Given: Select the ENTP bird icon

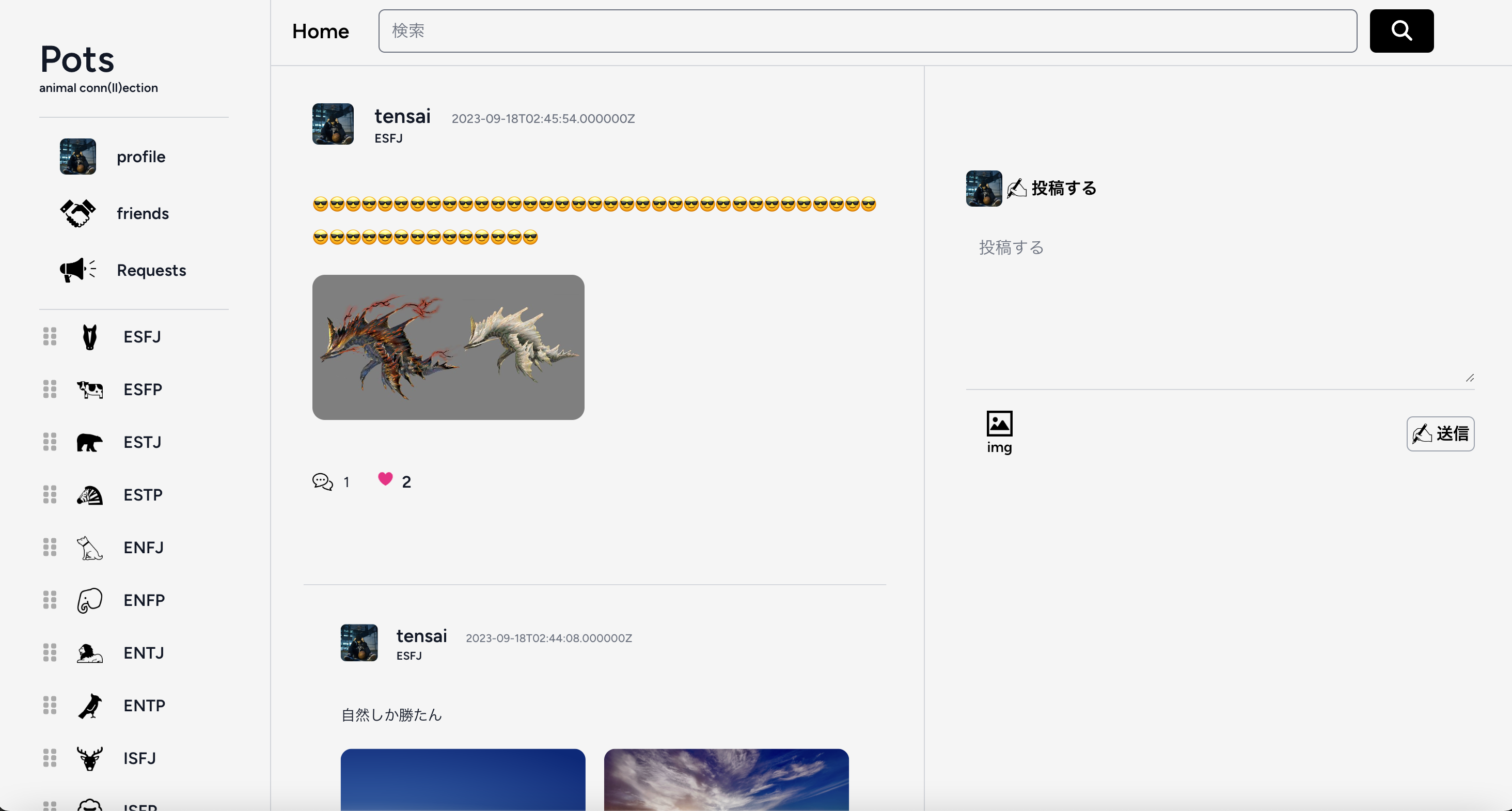Looking at the screenshot, I should click(x=90, y=706).
